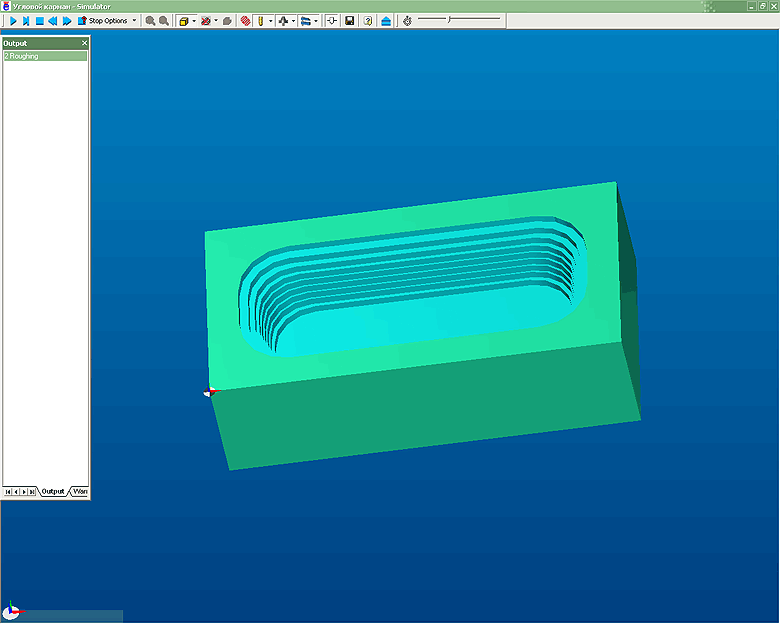This screenshot has height=624, width=780.
Task: Select the '2 Roughing' output row
Action: tap(45, 56)
